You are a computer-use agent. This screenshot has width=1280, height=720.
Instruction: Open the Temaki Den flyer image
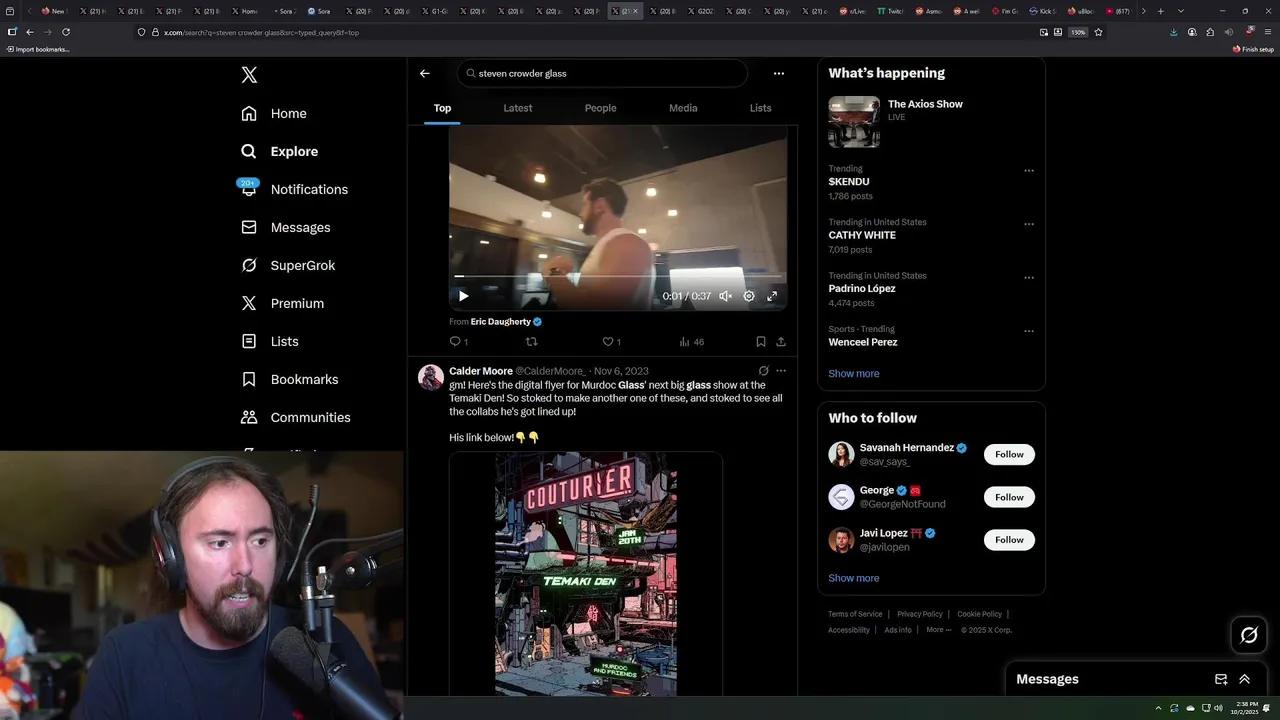(586, 575)
